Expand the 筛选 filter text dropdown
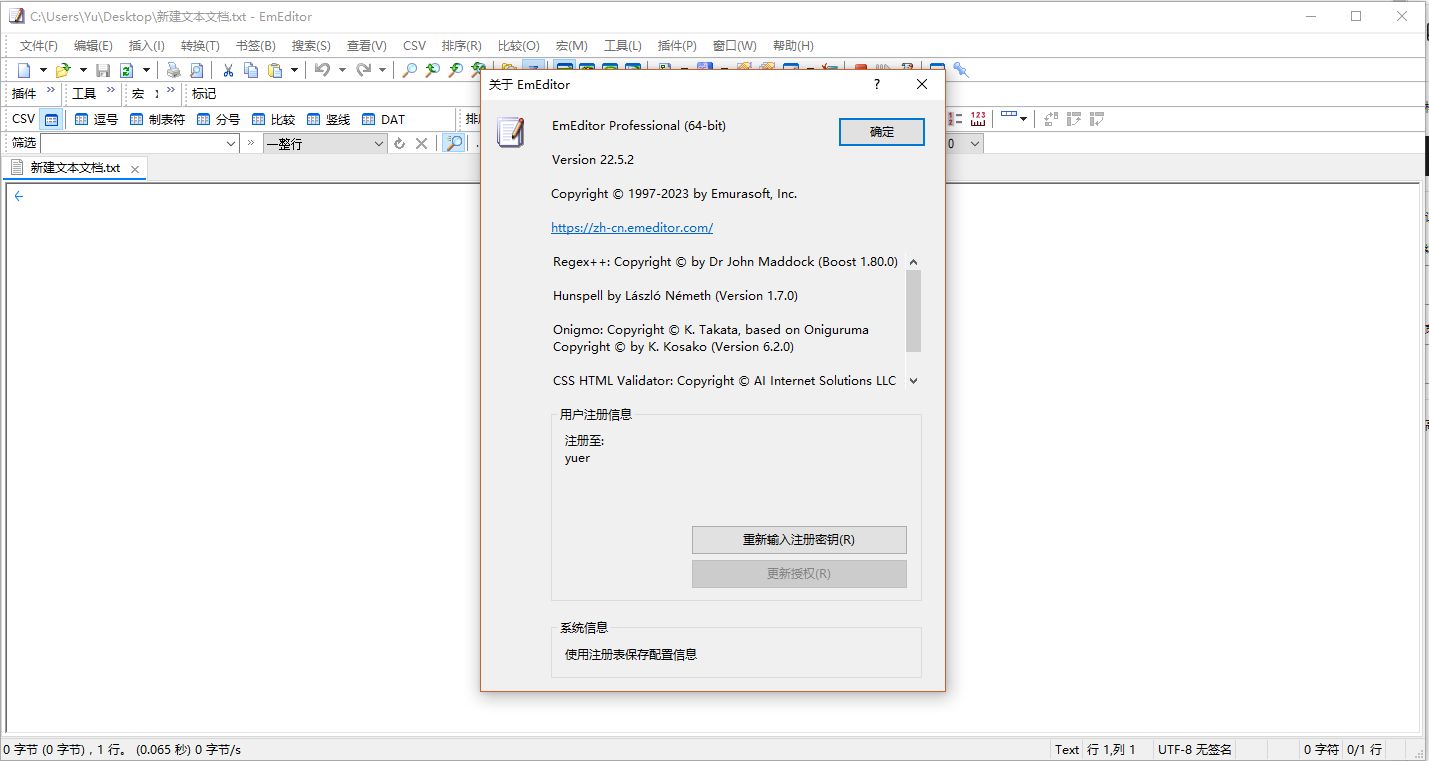 [230, 144]
